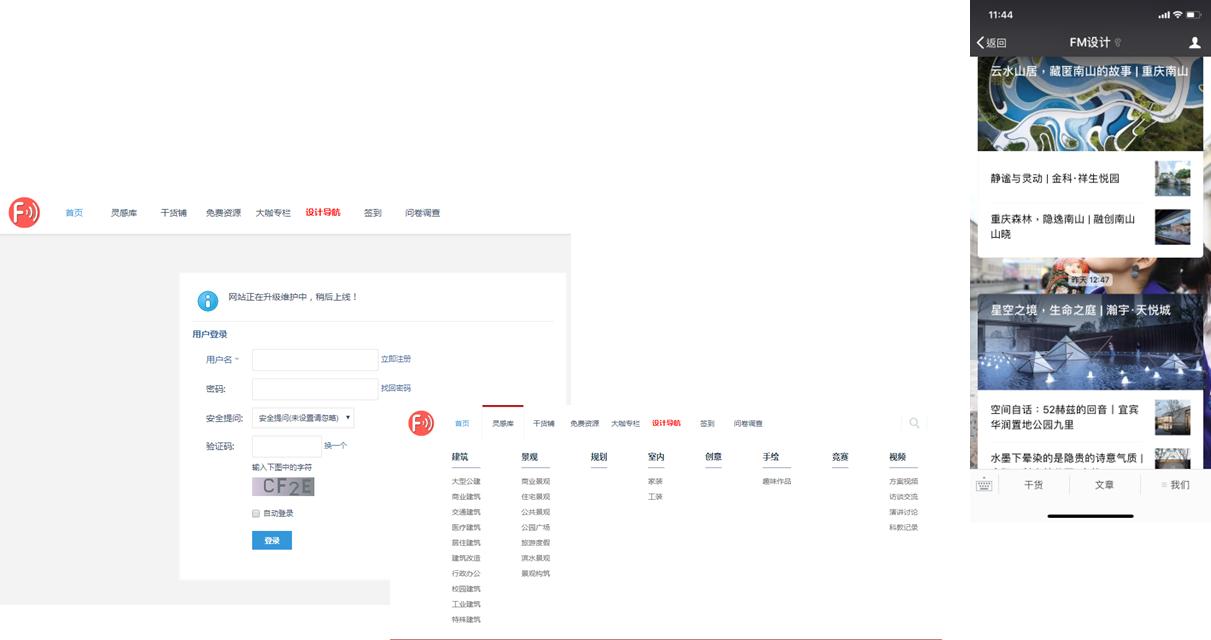
Task: Click the search magnifier icon in the mega-menu header
Action: [x=914, y=424]
